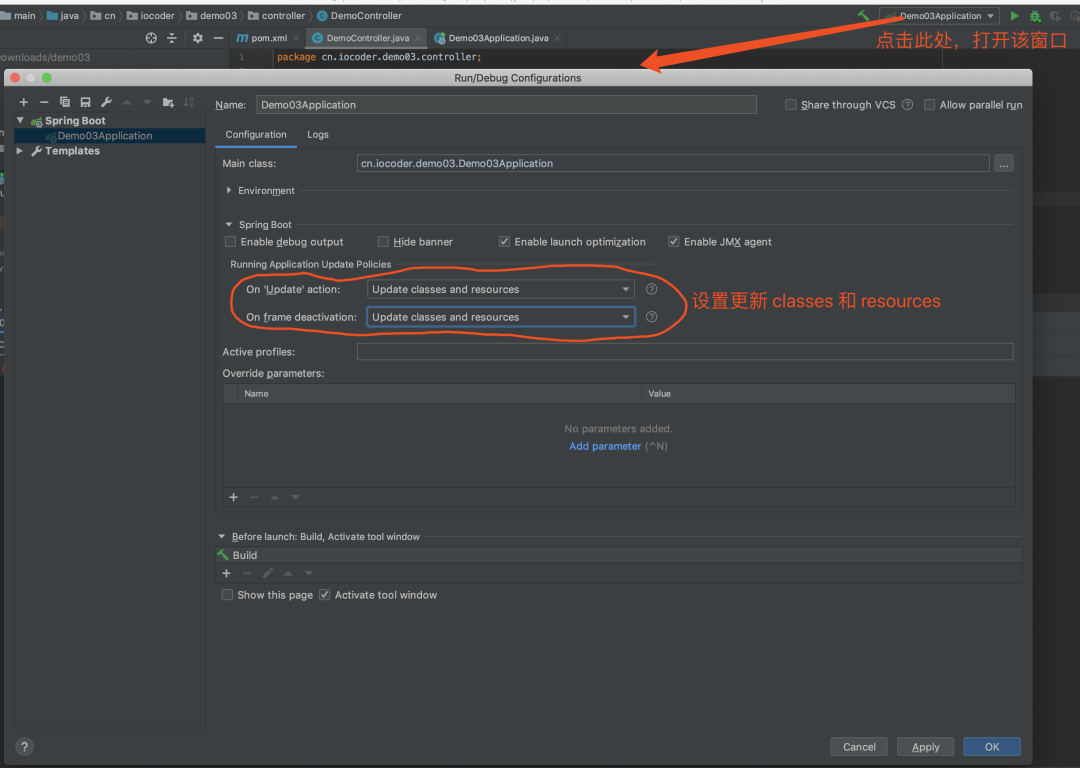Disable Enable launch optimization

click(504, 242)
